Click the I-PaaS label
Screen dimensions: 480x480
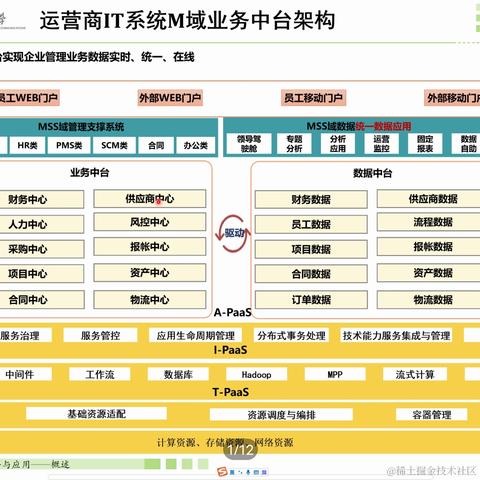pos(230,350)
